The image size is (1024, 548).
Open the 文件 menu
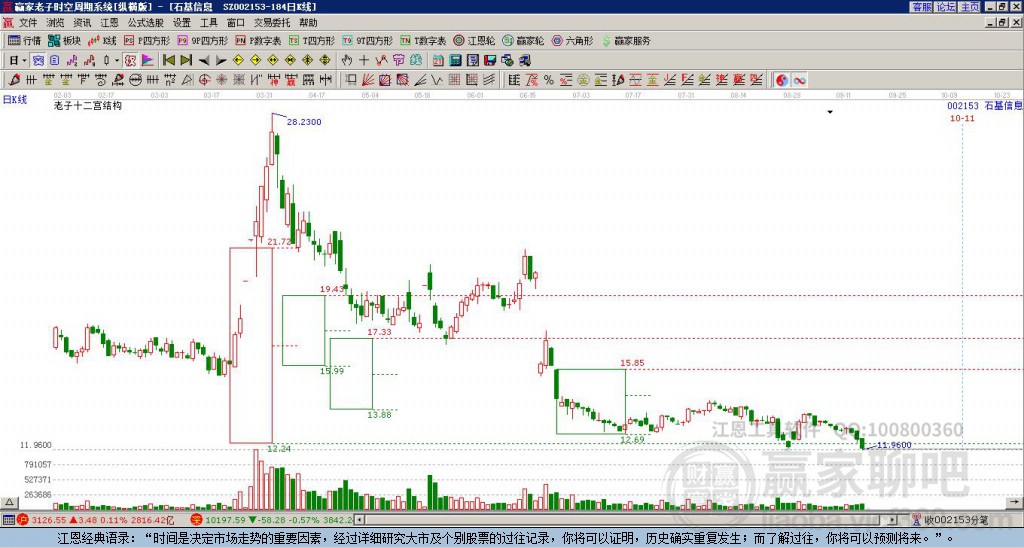tap(28, 23)
